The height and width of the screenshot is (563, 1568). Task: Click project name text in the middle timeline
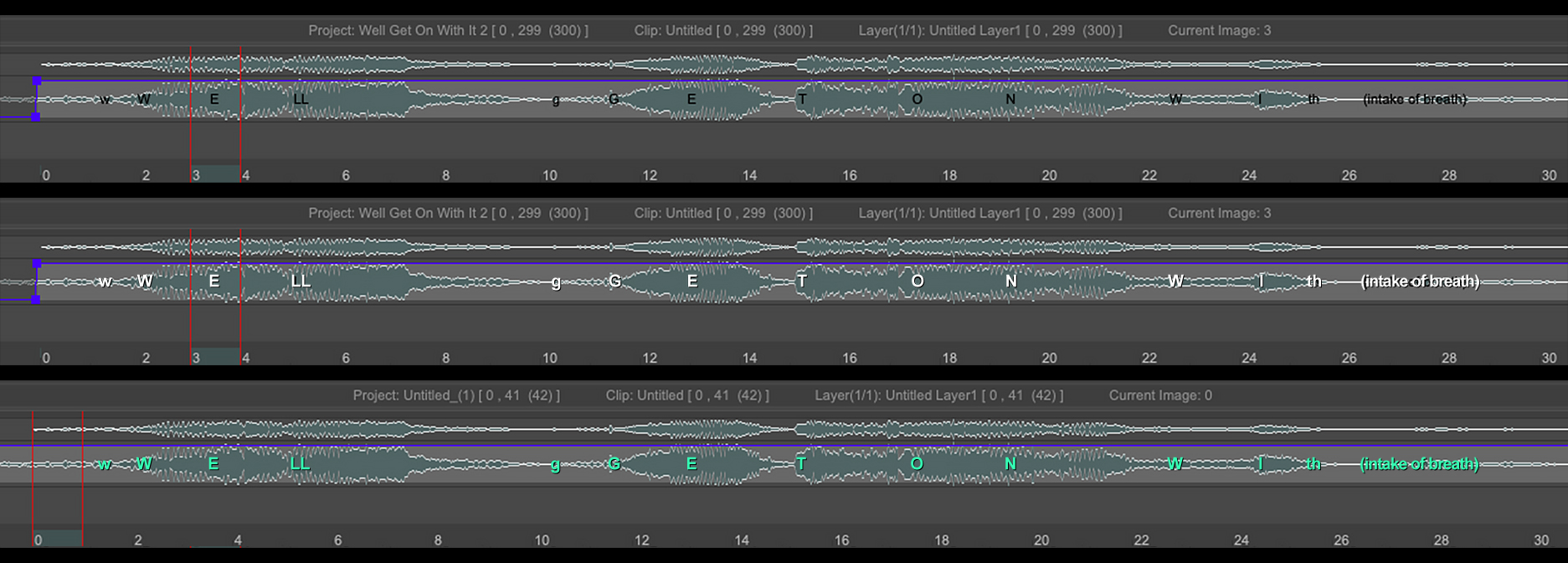pos(448,213)
